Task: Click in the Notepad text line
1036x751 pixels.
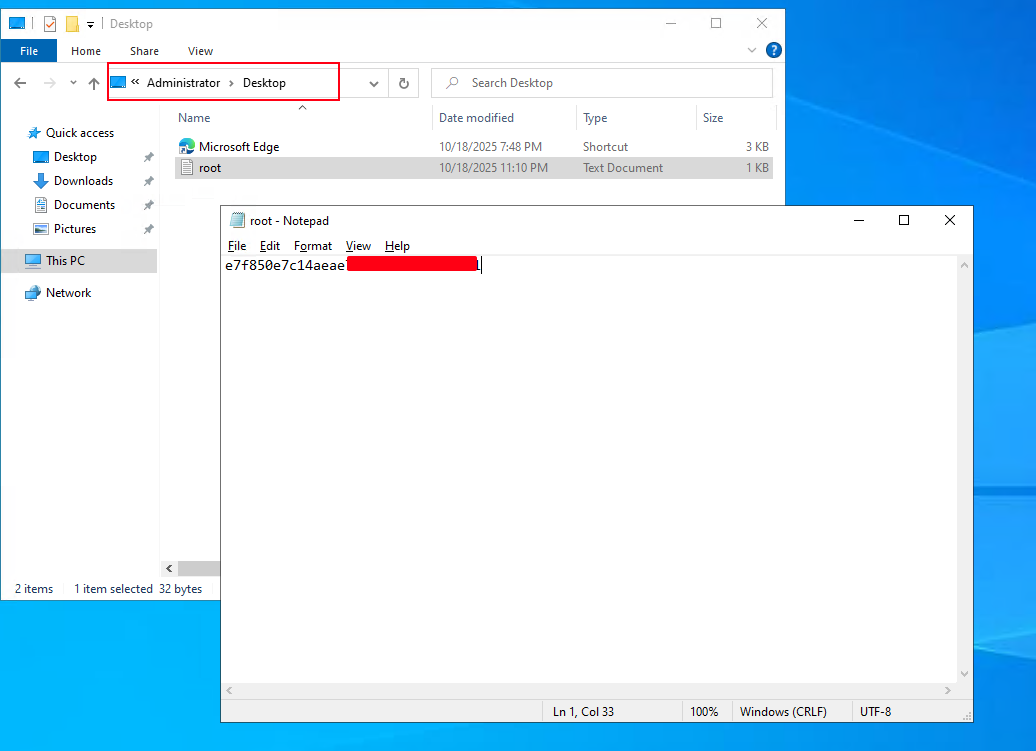Action: point(353,266)
